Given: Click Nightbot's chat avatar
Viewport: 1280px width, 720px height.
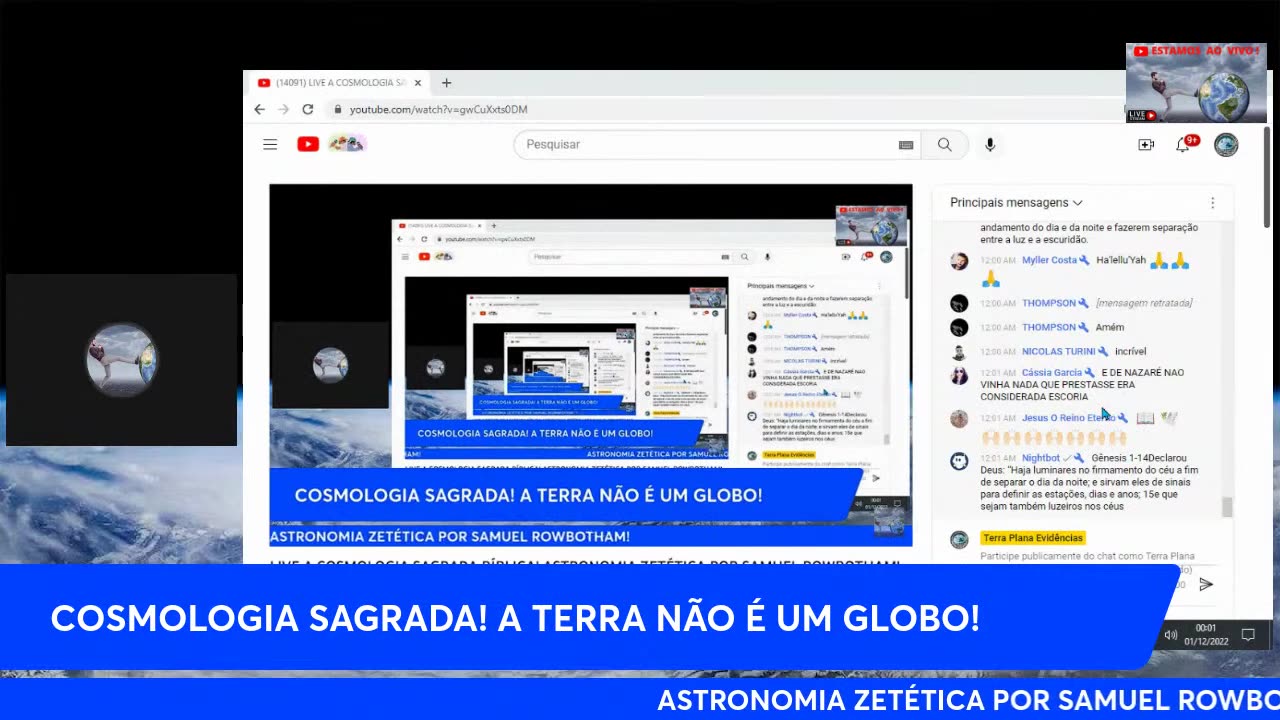Looking at the screenshot, I should (x=959, y=461).
